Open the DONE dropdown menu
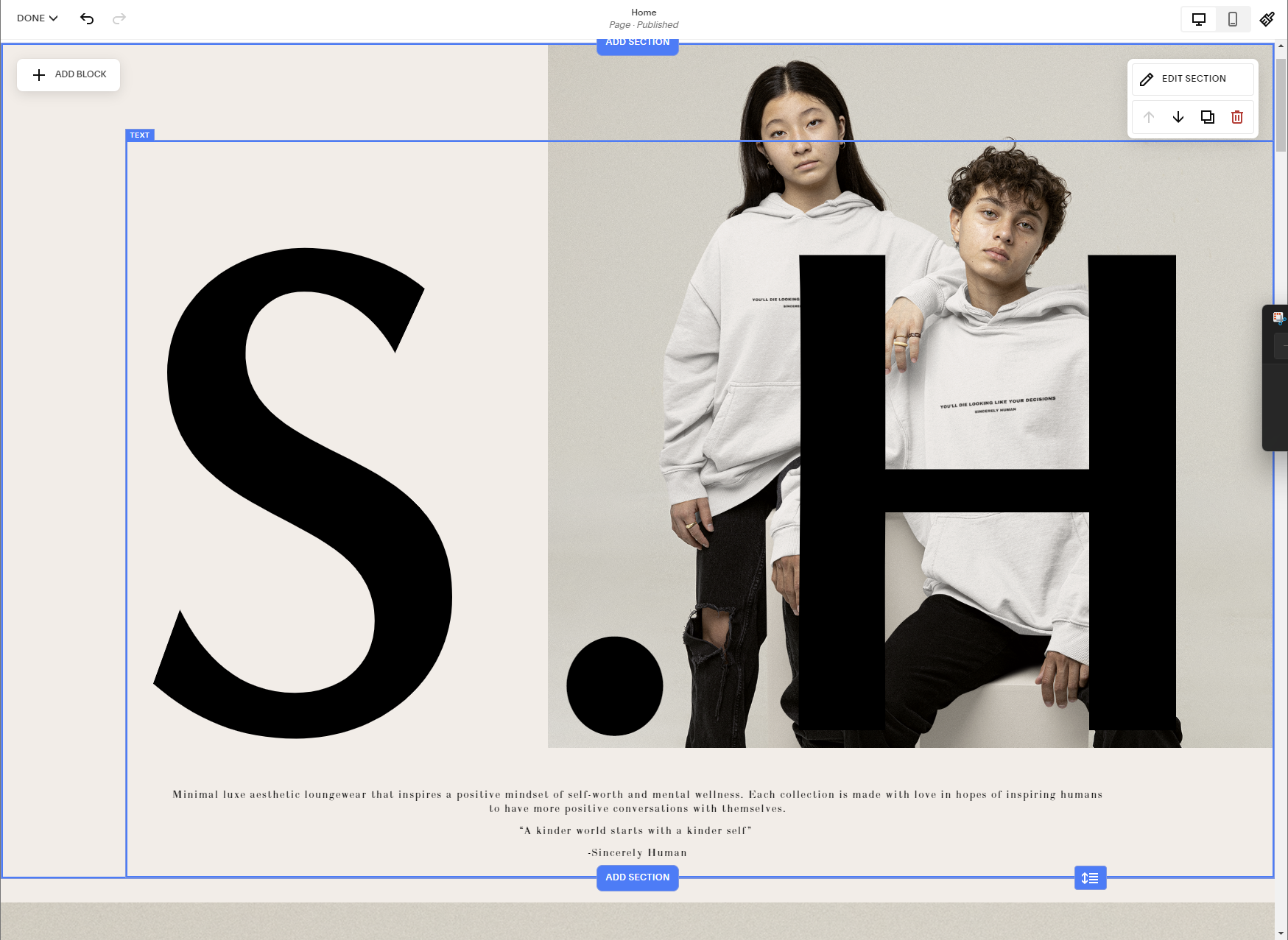The image size is (1288, 940). point(37,18)
